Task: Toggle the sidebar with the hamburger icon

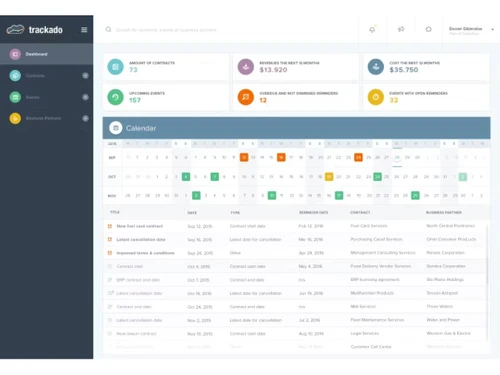Action: point(84,30)
